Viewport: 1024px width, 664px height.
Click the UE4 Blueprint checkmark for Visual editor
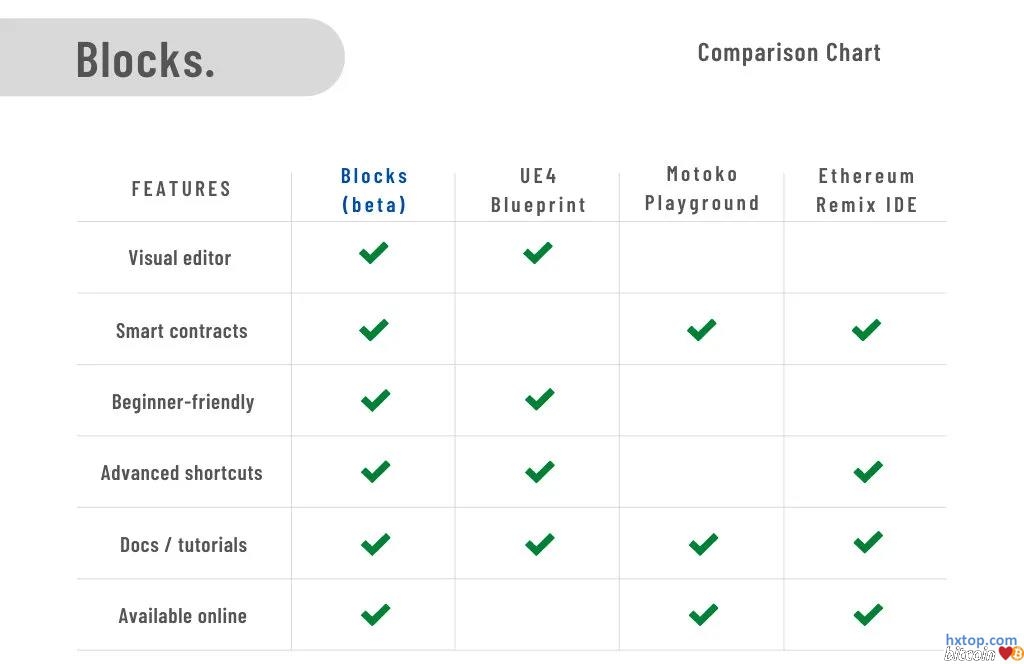pos(538,253)
